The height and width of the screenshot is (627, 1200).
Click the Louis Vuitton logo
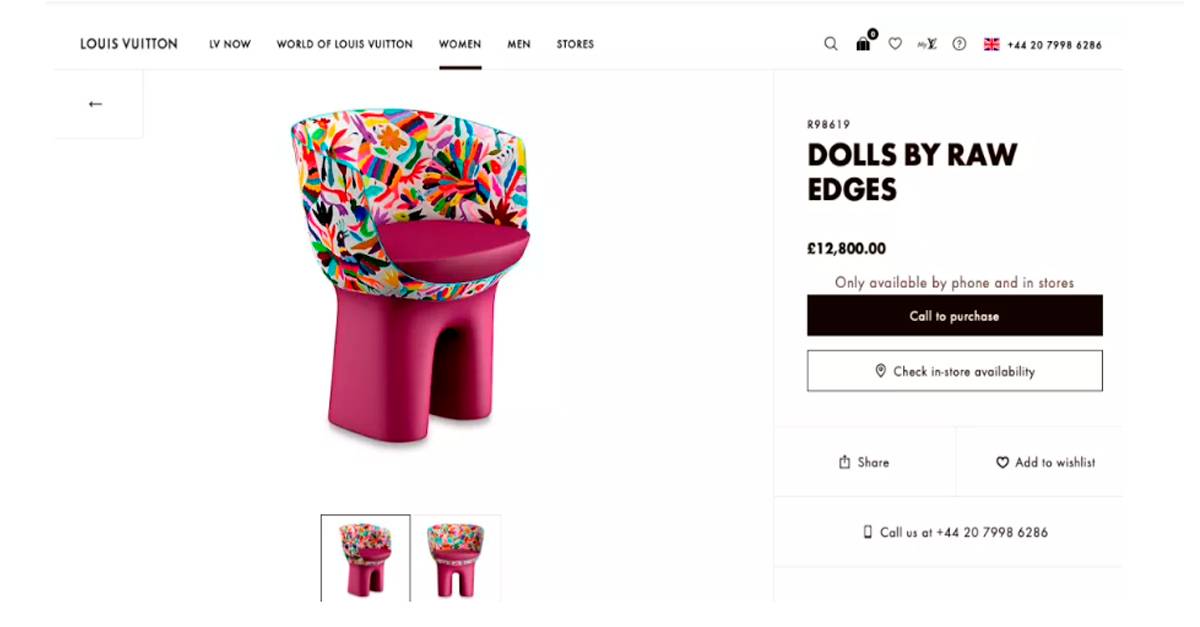coord(129,44)
